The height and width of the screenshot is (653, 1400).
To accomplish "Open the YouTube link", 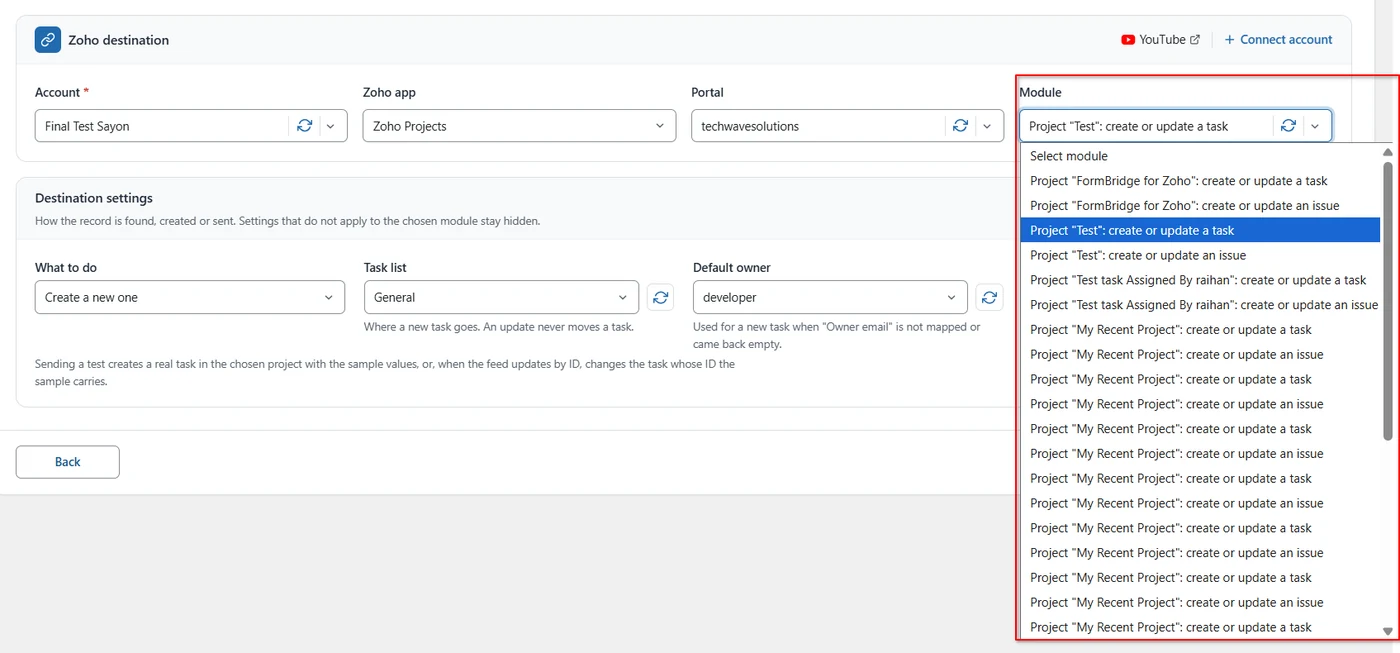I will click(1160, 40).
